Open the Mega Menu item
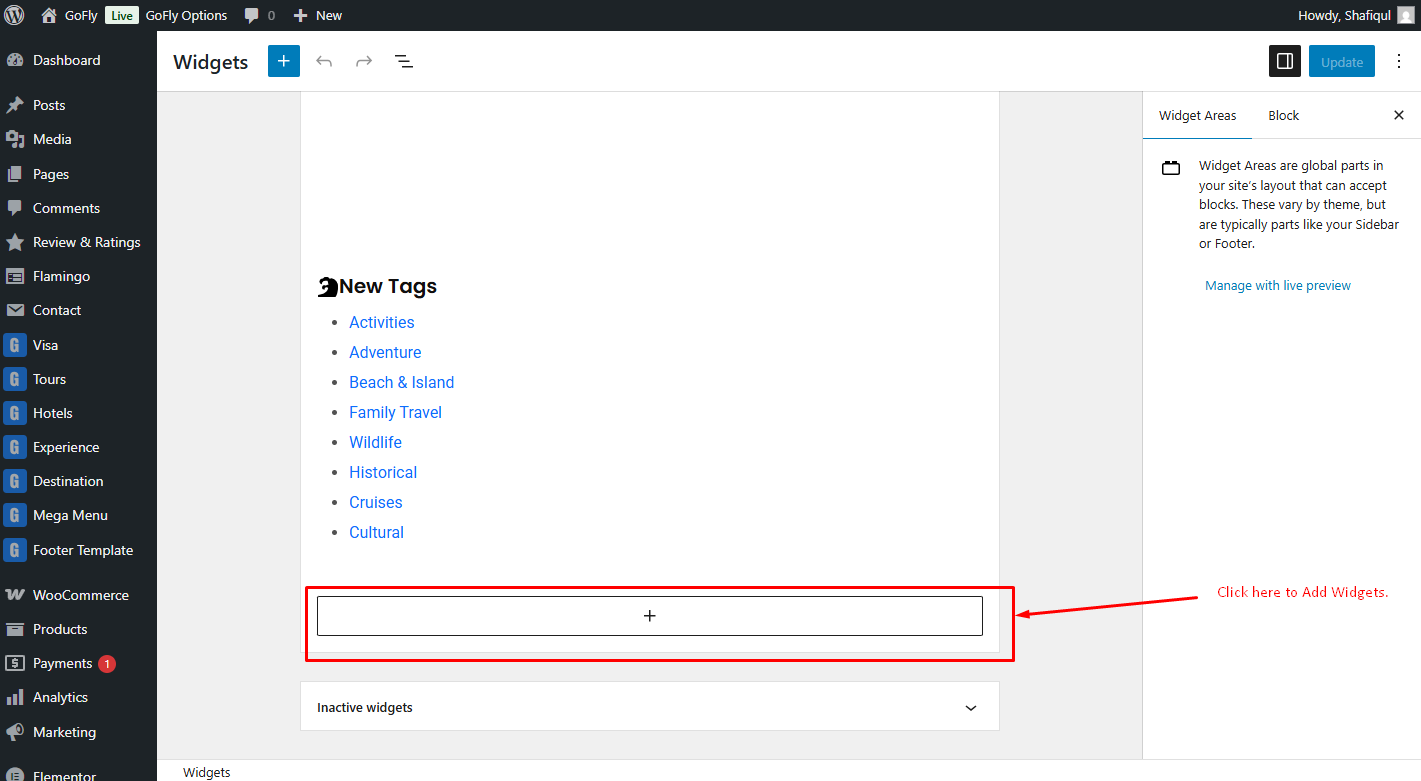The width and height of the screenshot is (1421, 781). [x=78, y=515]
